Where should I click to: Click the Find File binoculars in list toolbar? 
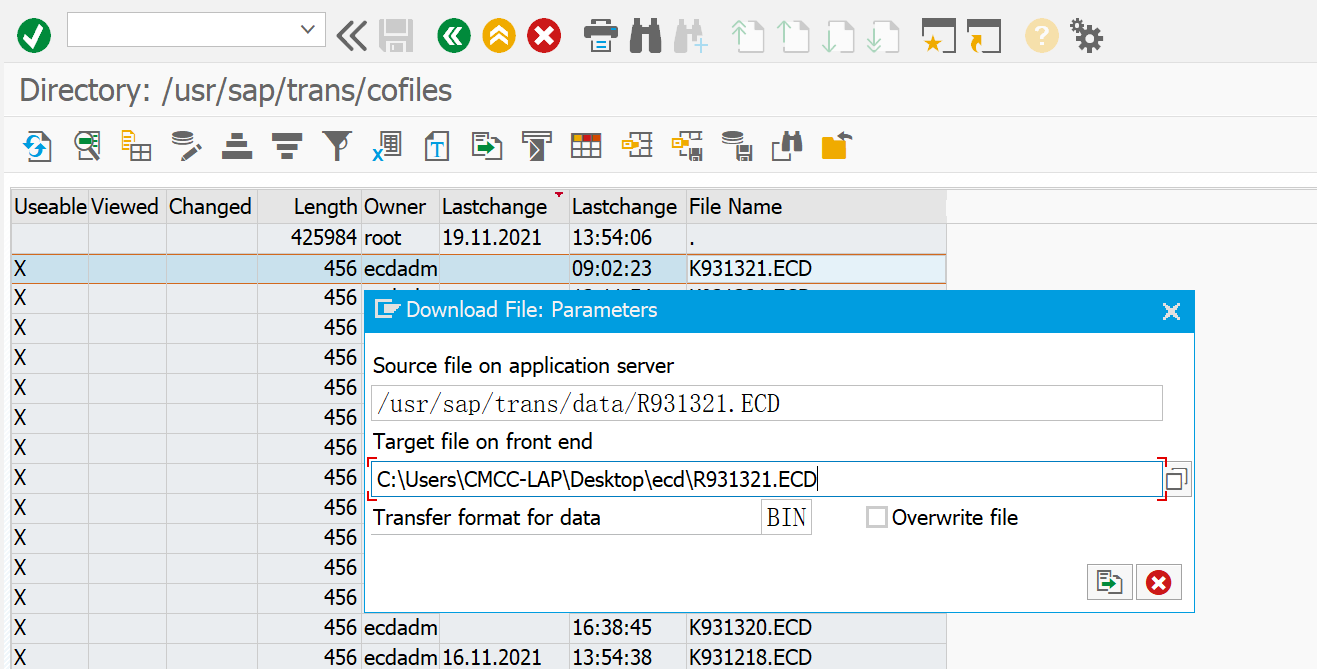coord(787,146)
